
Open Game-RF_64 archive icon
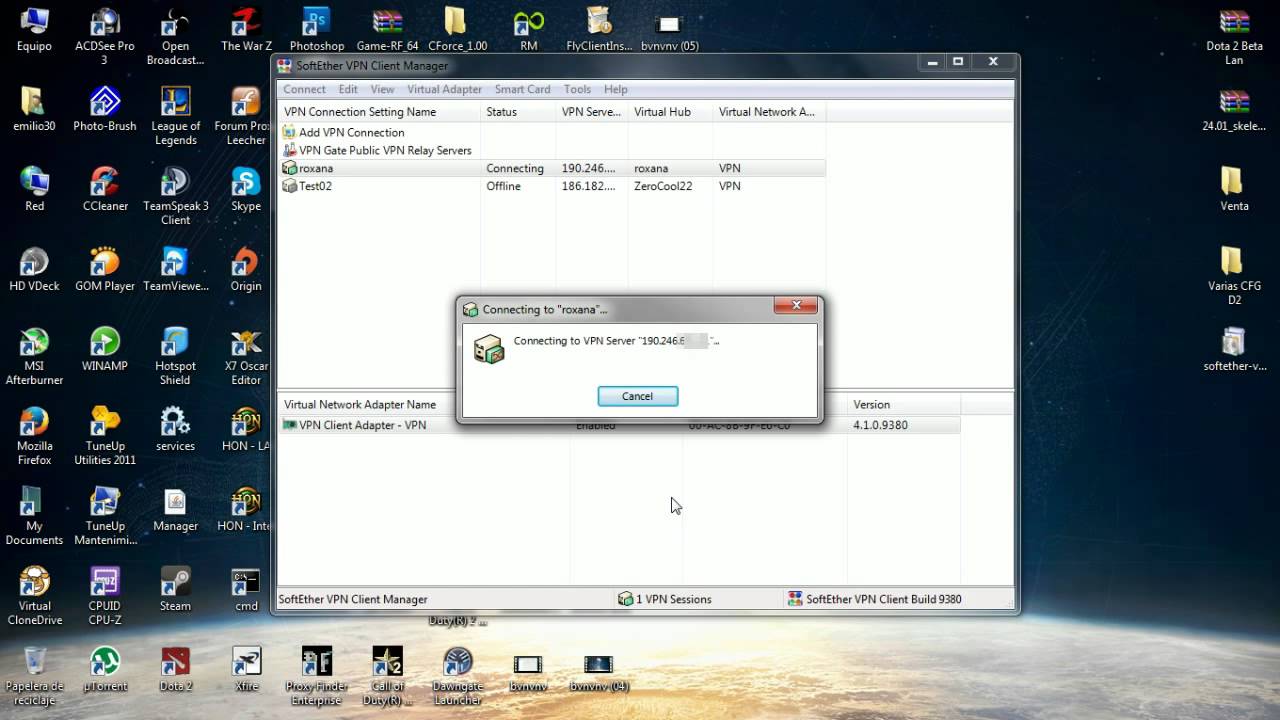pyautogui.click(x=387, y=30)
